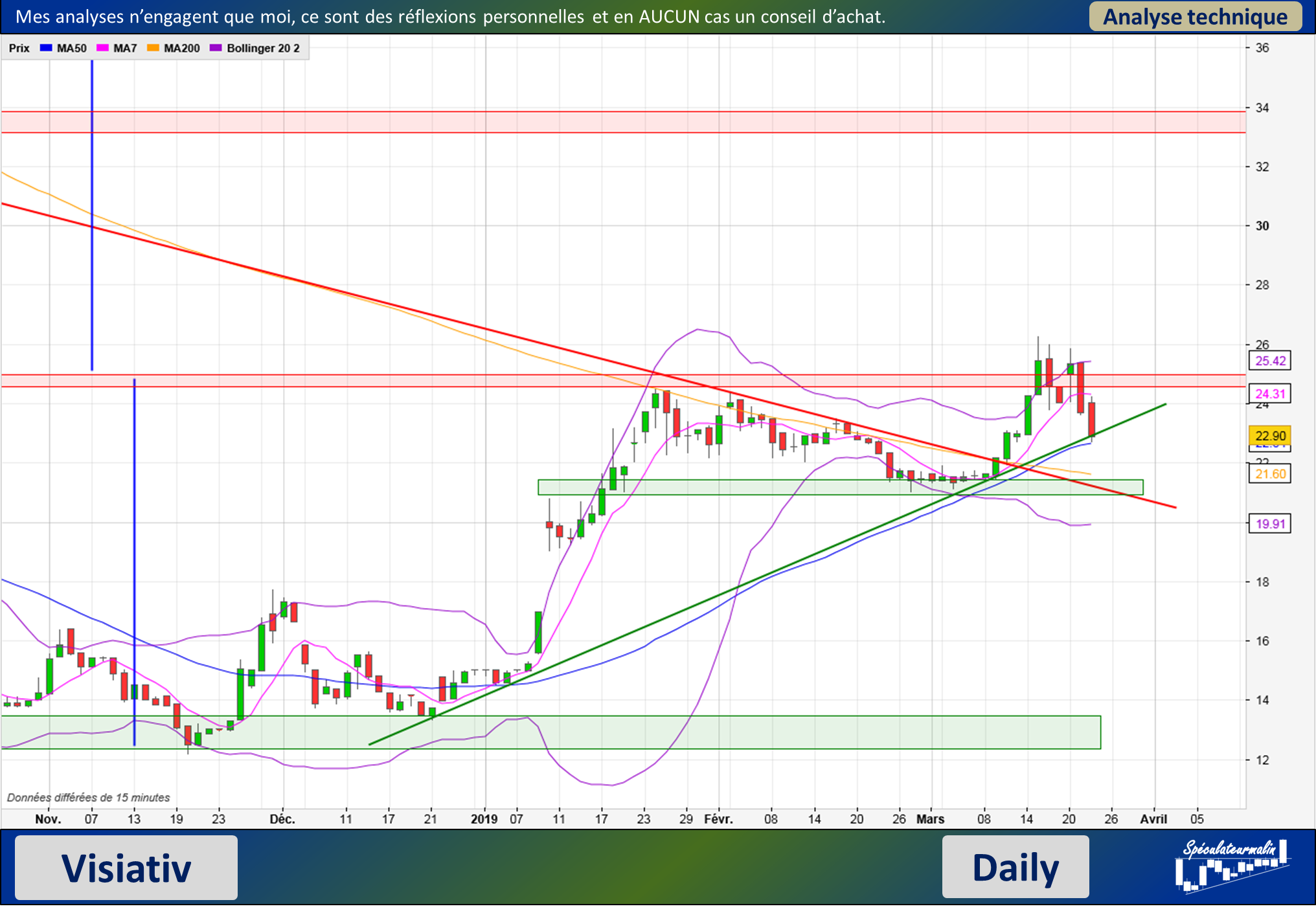
Task: Click the 36 price axis tick label
Action: click(x=1262, y=48)
